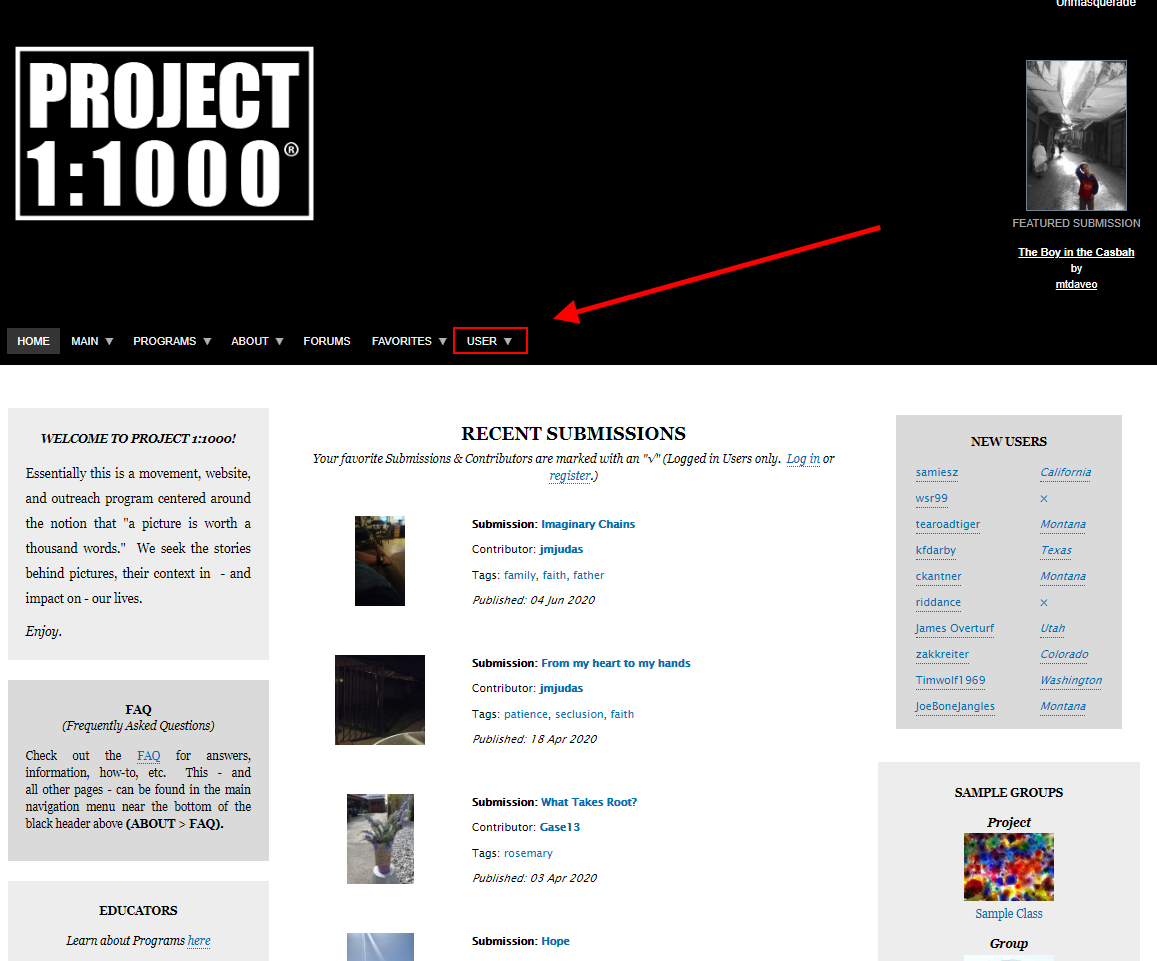
Task: Open the What Takes Root? thumbnail
Action: (x=380, y=839)
